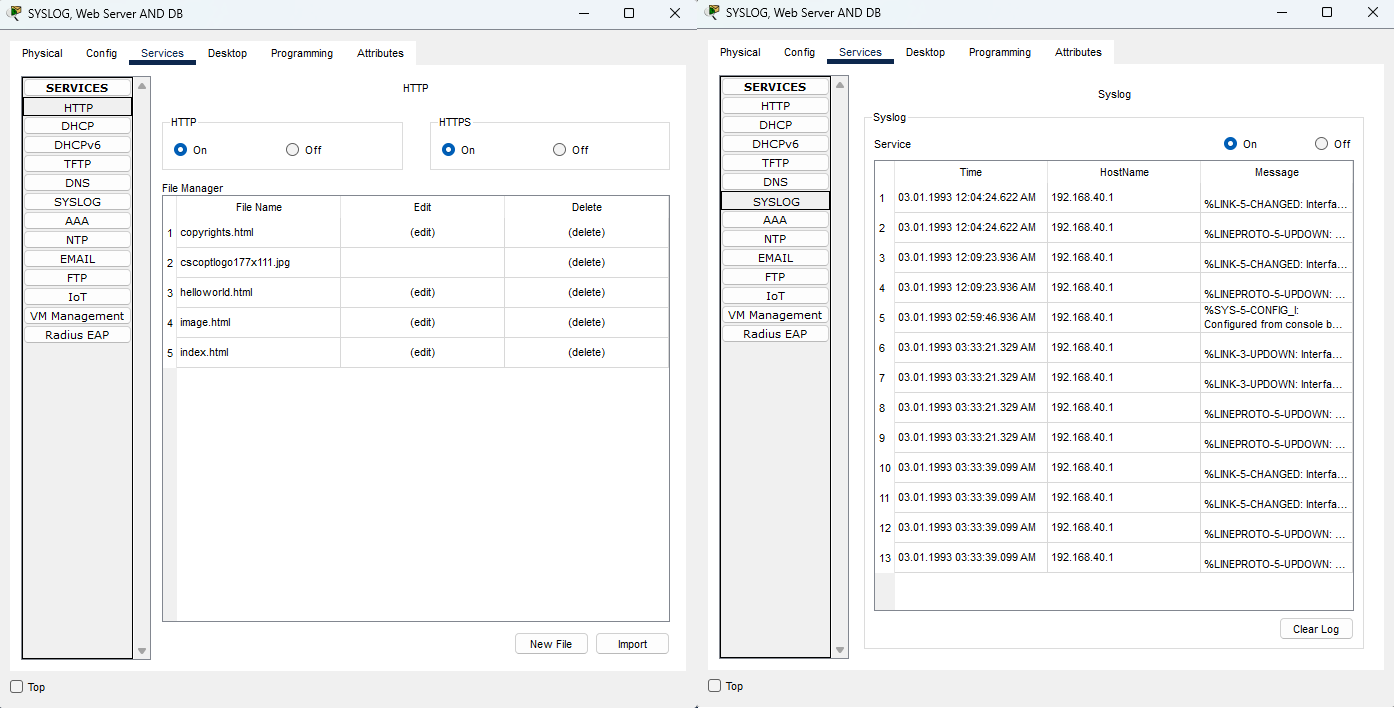Screen dimensions: 1394x708
Task: Click the (edit) link for index.html
Action: click(422, 352)
